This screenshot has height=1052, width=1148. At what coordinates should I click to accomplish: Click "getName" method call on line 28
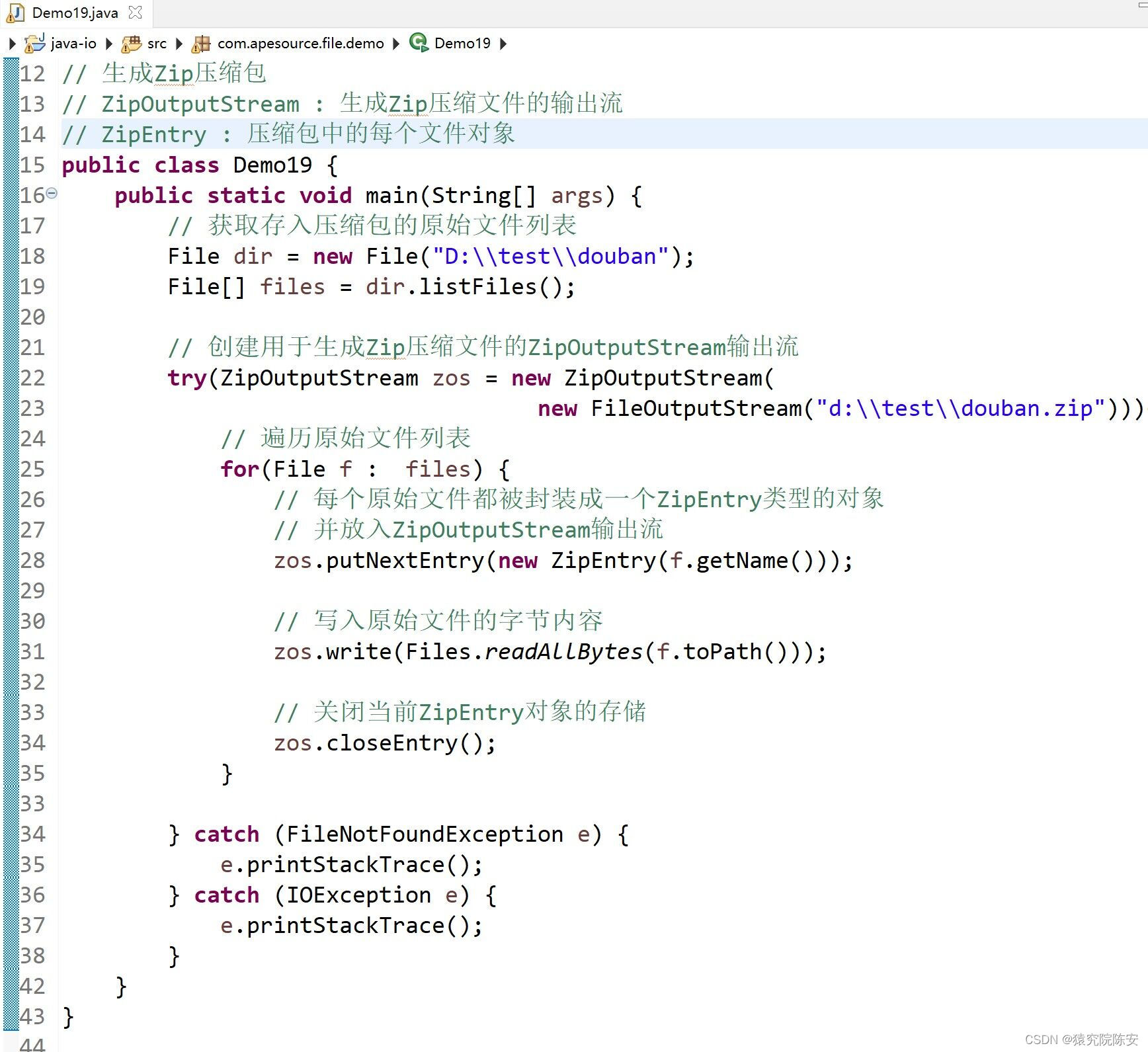(742, 560)
